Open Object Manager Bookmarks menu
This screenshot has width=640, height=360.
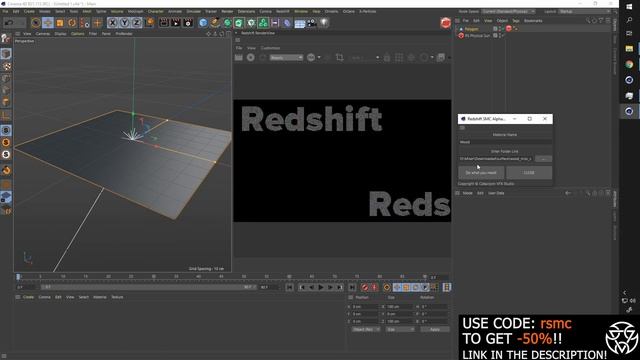(x=533, y=20)
